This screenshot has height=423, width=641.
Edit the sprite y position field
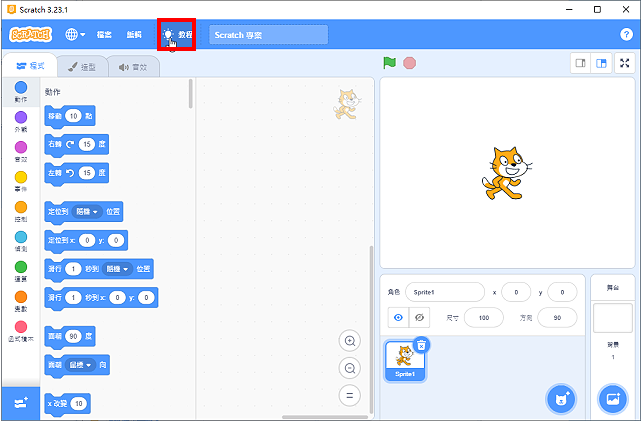[x=562, y=292]
